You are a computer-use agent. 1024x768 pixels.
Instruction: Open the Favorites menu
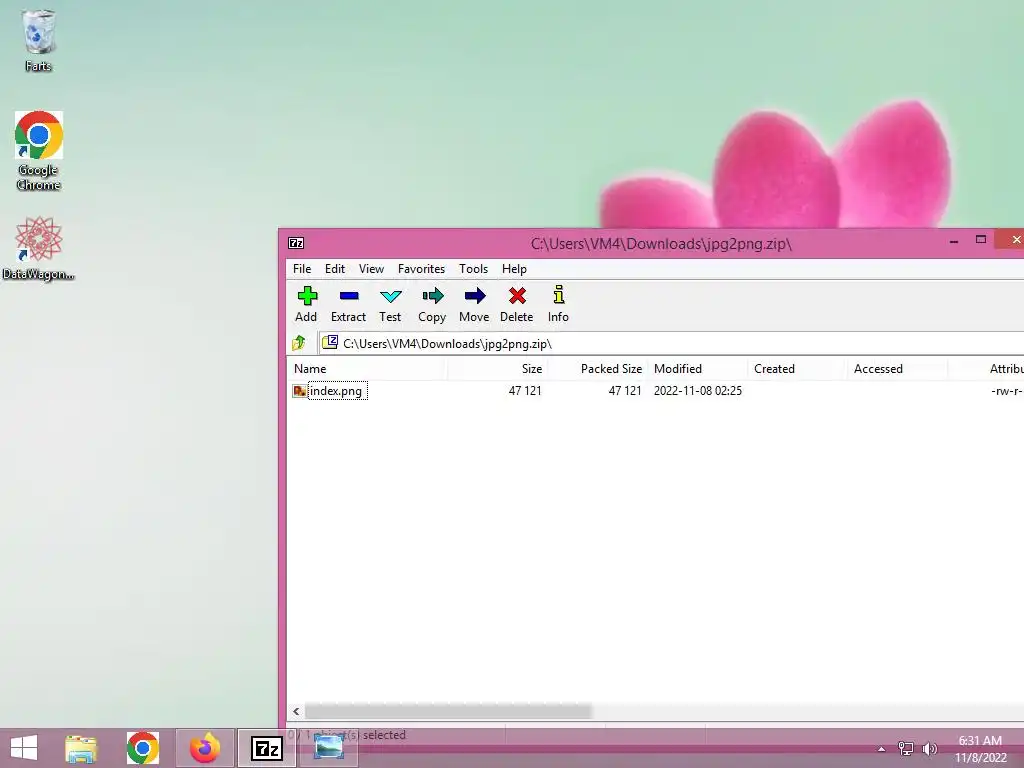tap(421, 268)
